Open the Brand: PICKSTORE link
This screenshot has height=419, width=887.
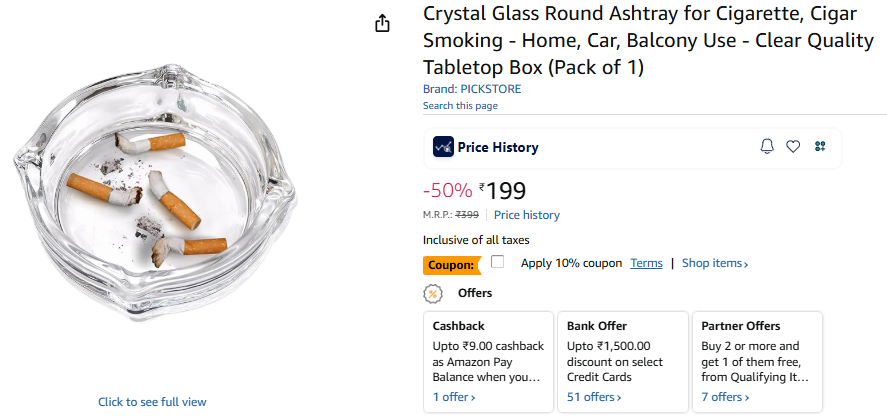click(472, 89)
